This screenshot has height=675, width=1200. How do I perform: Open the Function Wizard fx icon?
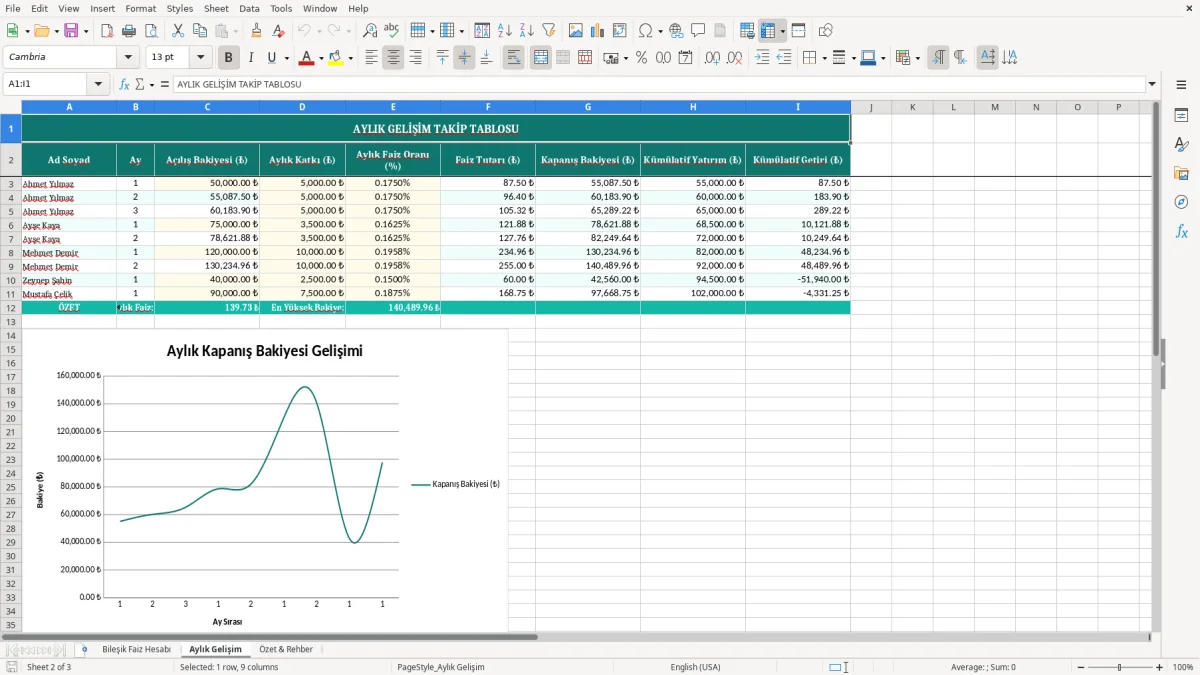124,84
